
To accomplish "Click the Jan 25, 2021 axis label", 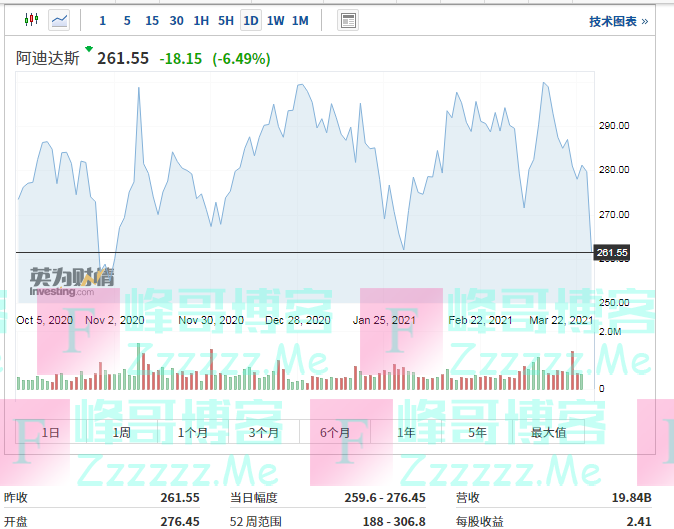I will (384, 320).
